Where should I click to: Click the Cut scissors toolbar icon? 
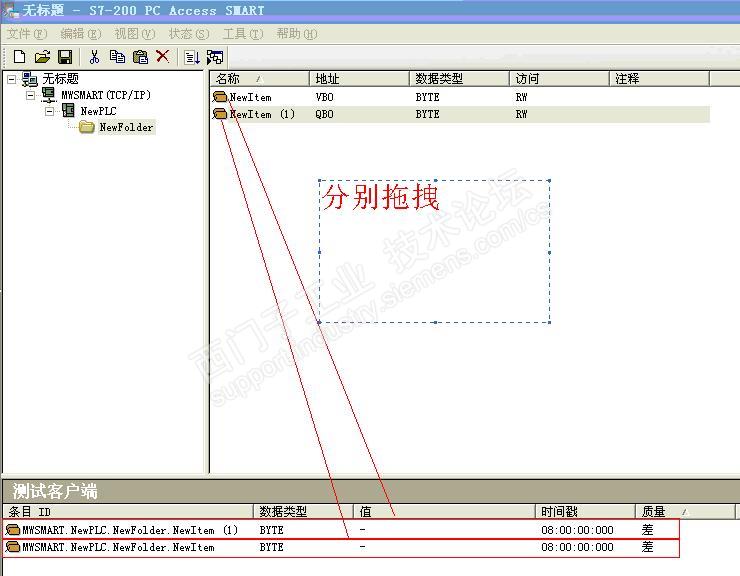(94, 57)
